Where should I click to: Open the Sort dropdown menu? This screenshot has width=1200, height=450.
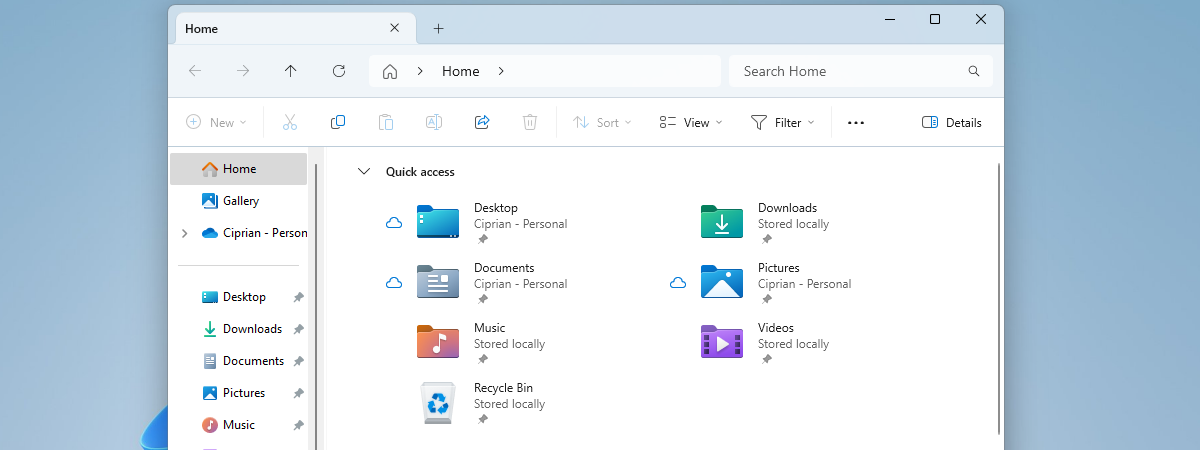coord(602,122)
